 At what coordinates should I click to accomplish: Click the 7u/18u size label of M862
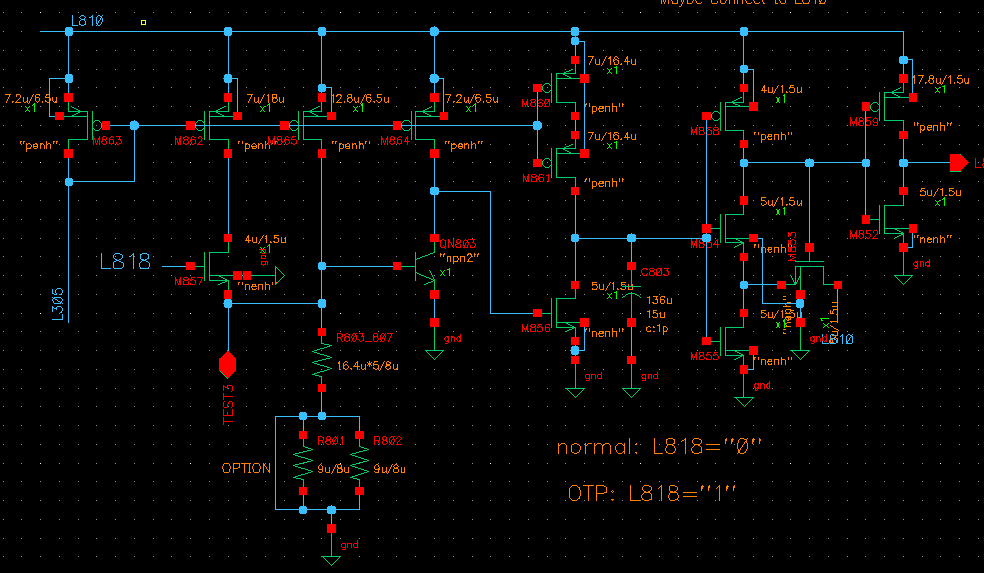[x=265, y=99]
